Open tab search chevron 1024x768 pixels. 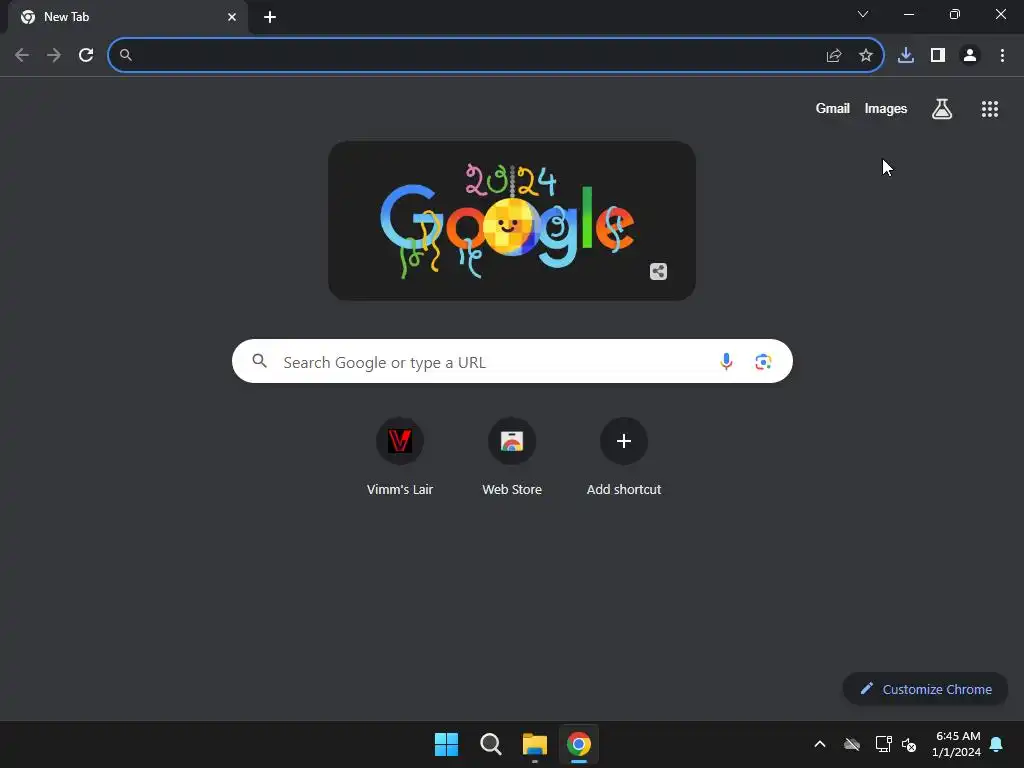point(863,14)
